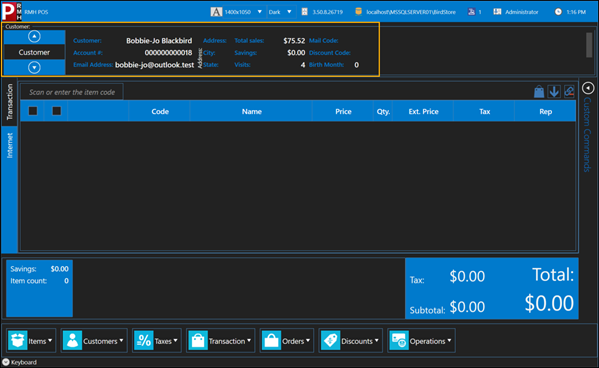Click the Qty. column header
The width and height of the screenshot is (599, 368).
point(383,112)
